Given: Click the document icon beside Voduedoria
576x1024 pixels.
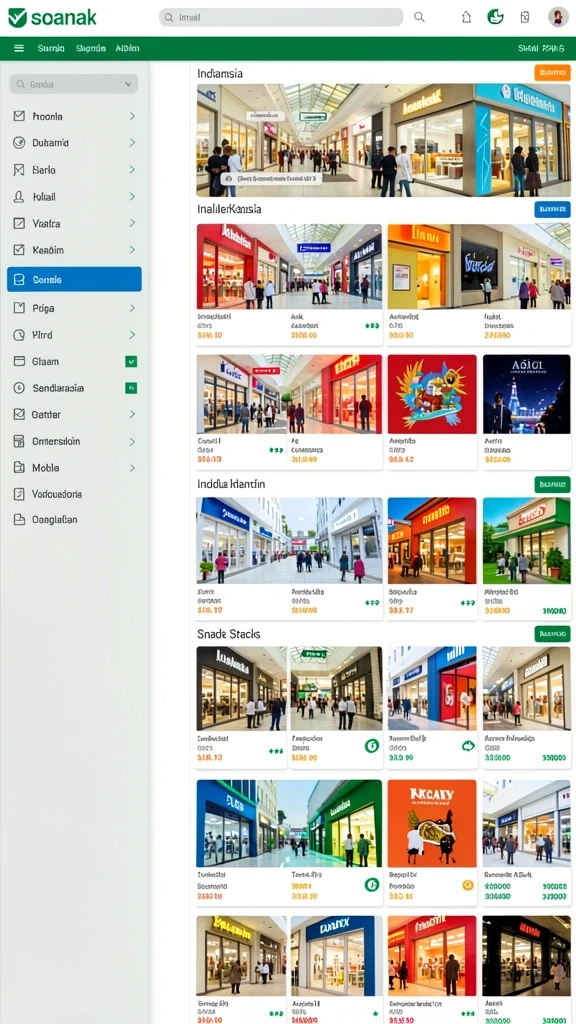Looking at the screenshot, I should click(19, 494).
